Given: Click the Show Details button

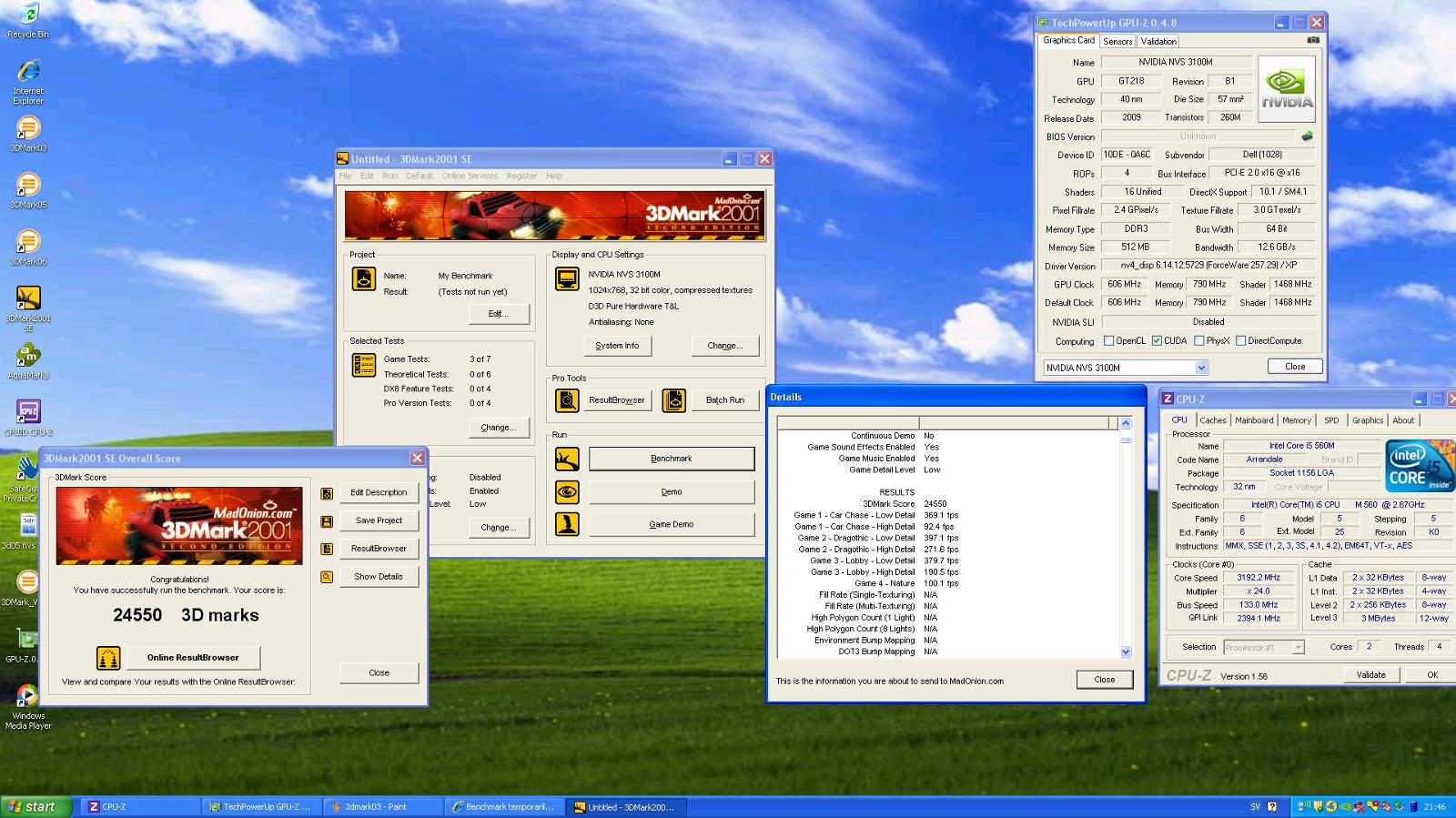Looking at the screenshot, I should click(x=379, y=577).
